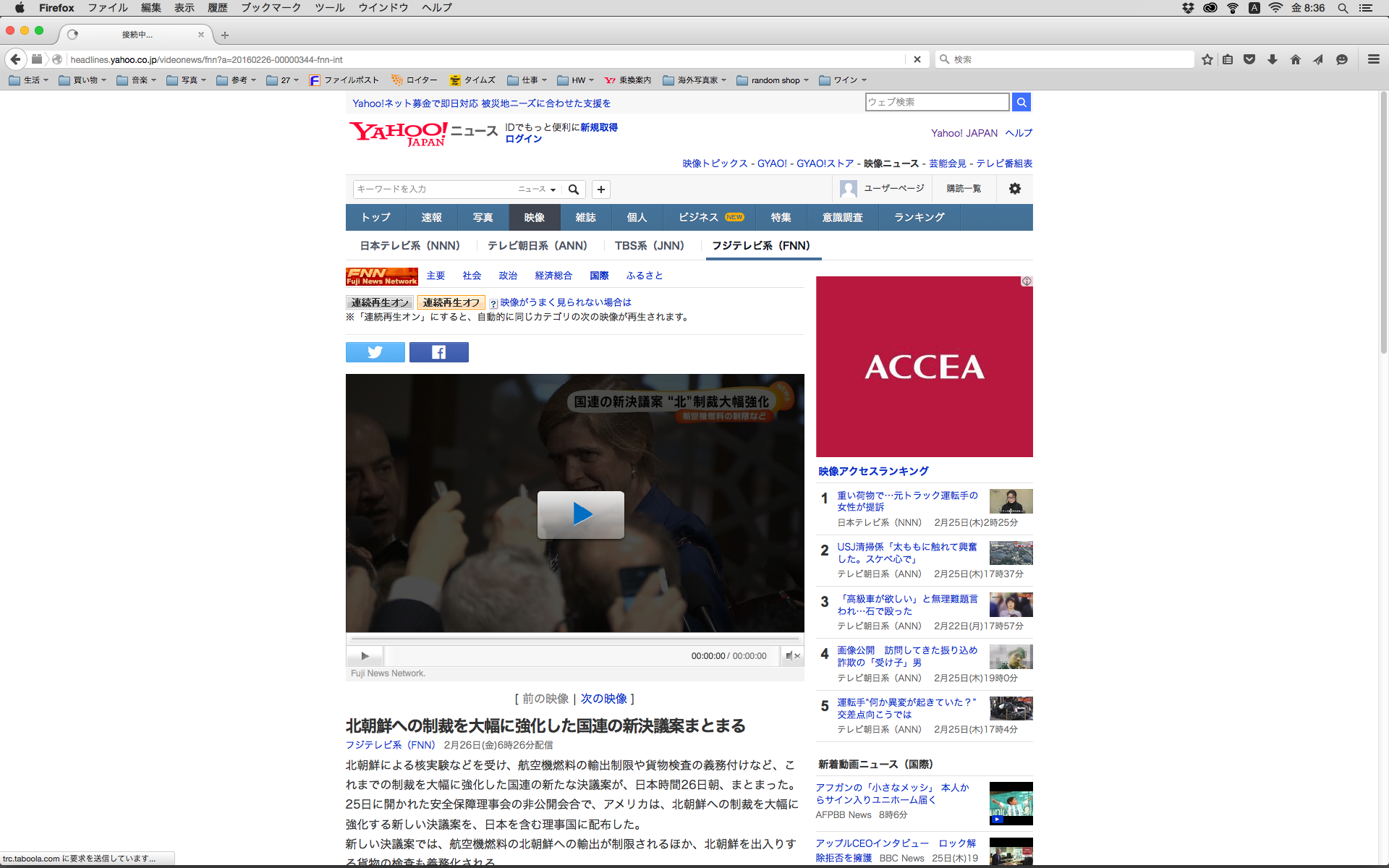The image size is (1389, 868).
Task: Click the Firefox bookmark star icon
Action: pos(1207,59)
